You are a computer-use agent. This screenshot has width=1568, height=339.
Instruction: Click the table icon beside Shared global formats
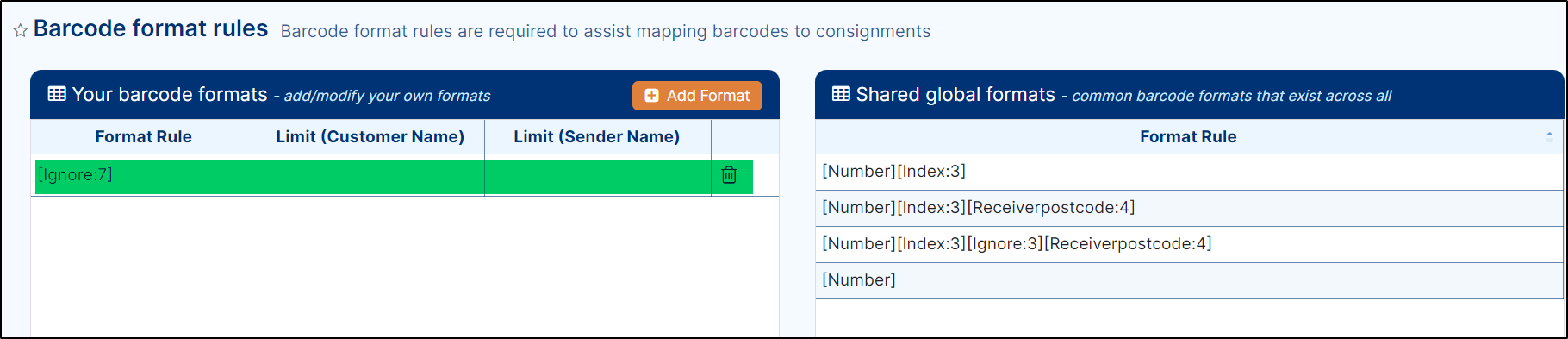point(841,94)
